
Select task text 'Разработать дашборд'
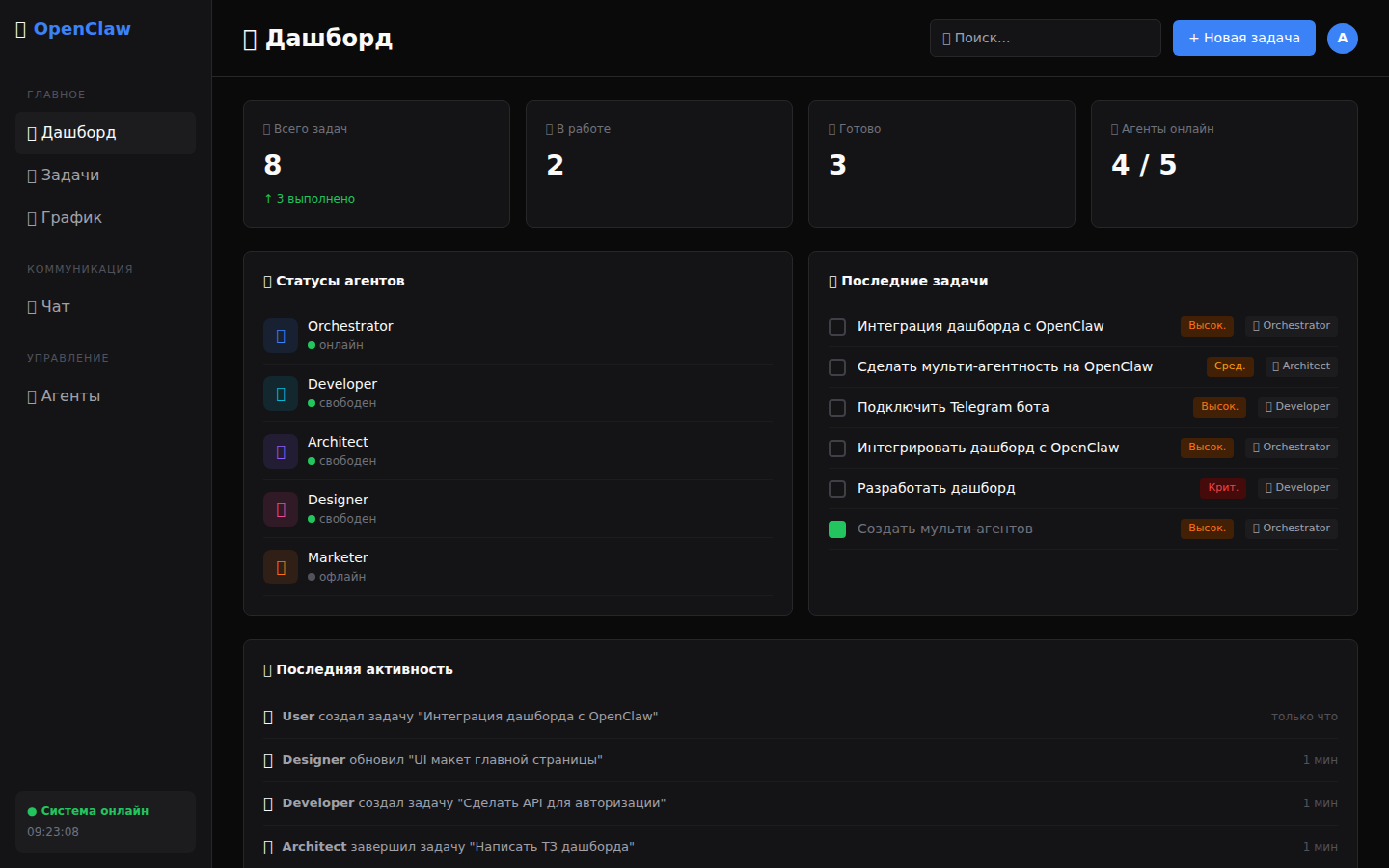[x=936, y=489]
